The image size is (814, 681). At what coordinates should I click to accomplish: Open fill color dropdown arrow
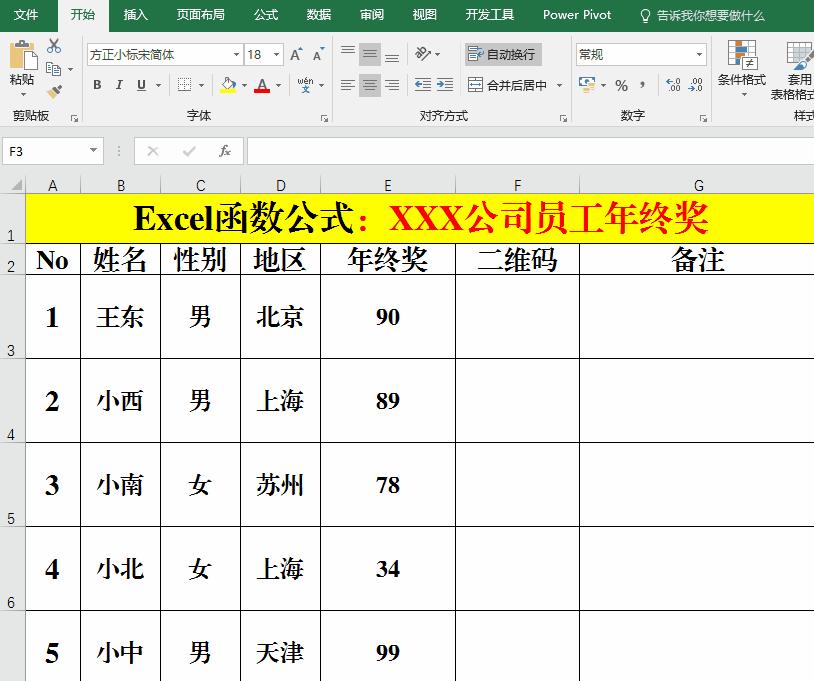[x=244, y=85]
